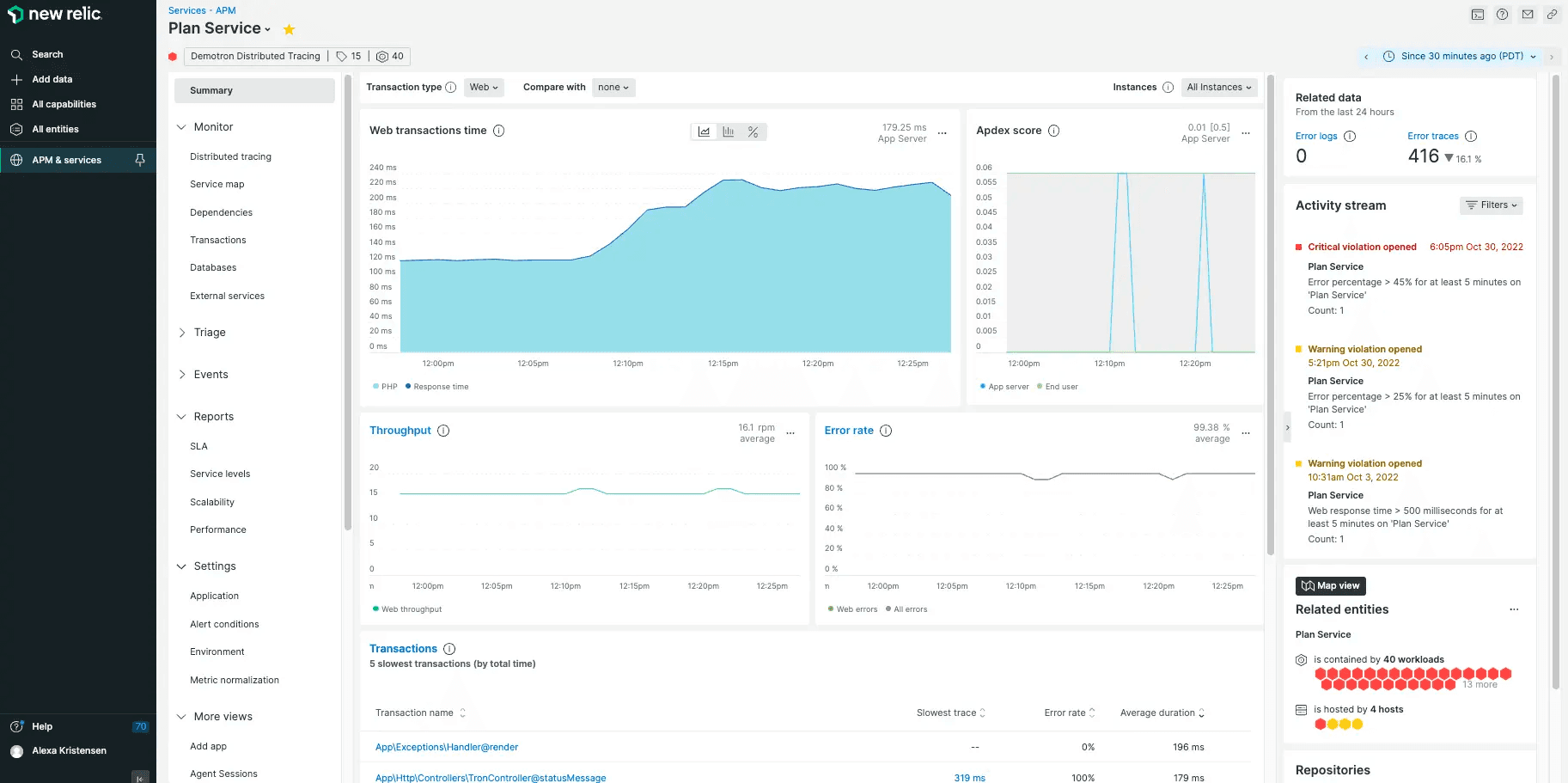Open the Filters menu in Activity stream
Screen dimensions: 1568x783
(x=1491, y=205)
